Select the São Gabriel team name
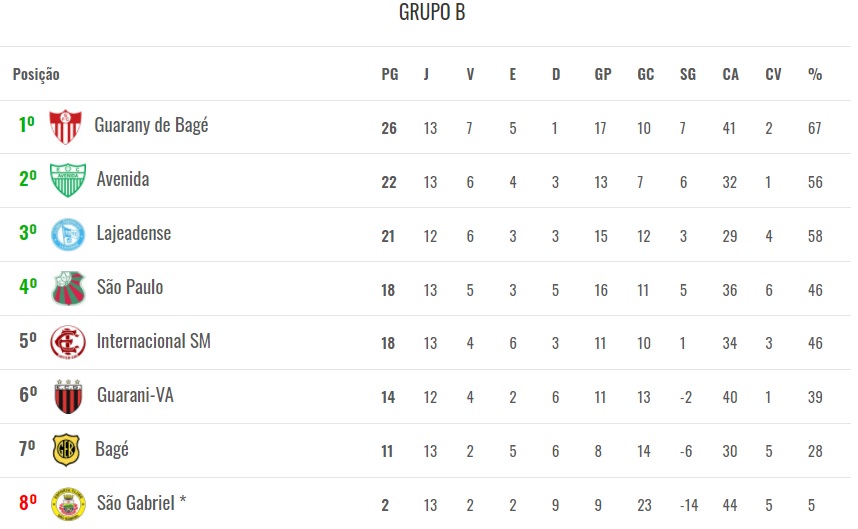Image resolution: width=858 pixels, height=529 pixels. pyautogui.click(x=142, y=503)
